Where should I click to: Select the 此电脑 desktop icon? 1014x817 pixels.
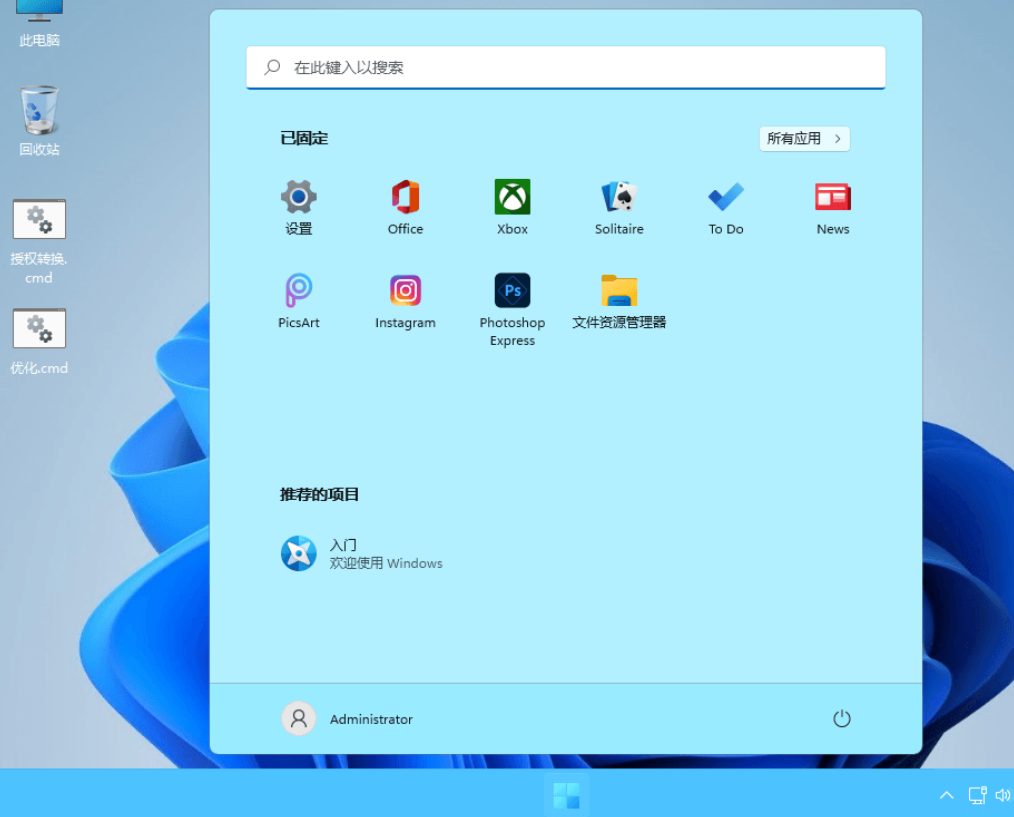pyautogui.click(x=39, y=25)
